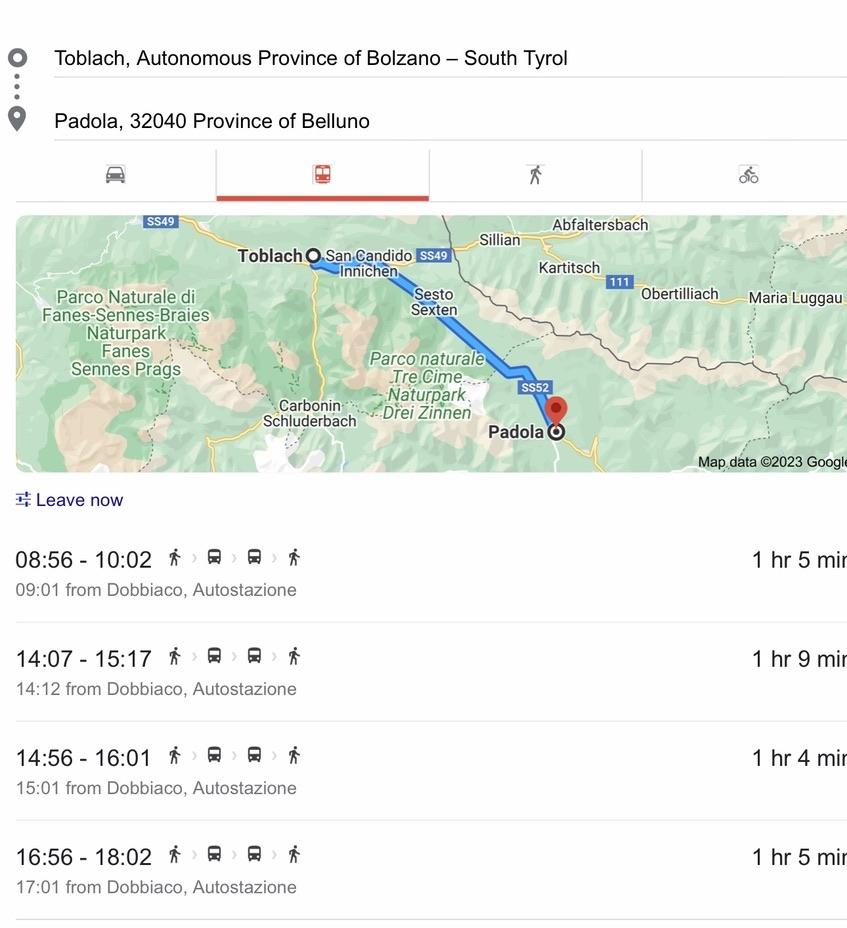847x928 pixels.
Task: Click the origin circle marker icon
Action: click(x=17, y=58)
